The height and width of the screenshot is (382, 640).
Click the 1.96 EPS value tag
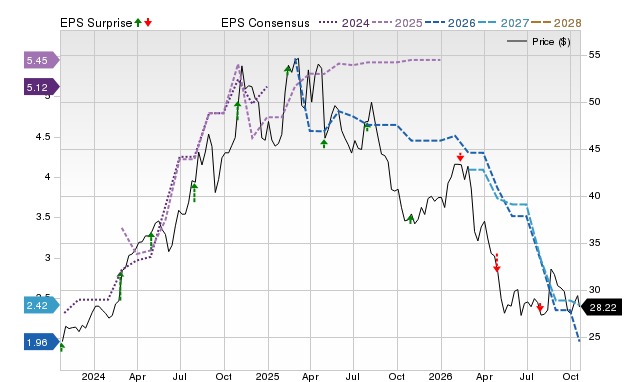(x=41, y=342)
